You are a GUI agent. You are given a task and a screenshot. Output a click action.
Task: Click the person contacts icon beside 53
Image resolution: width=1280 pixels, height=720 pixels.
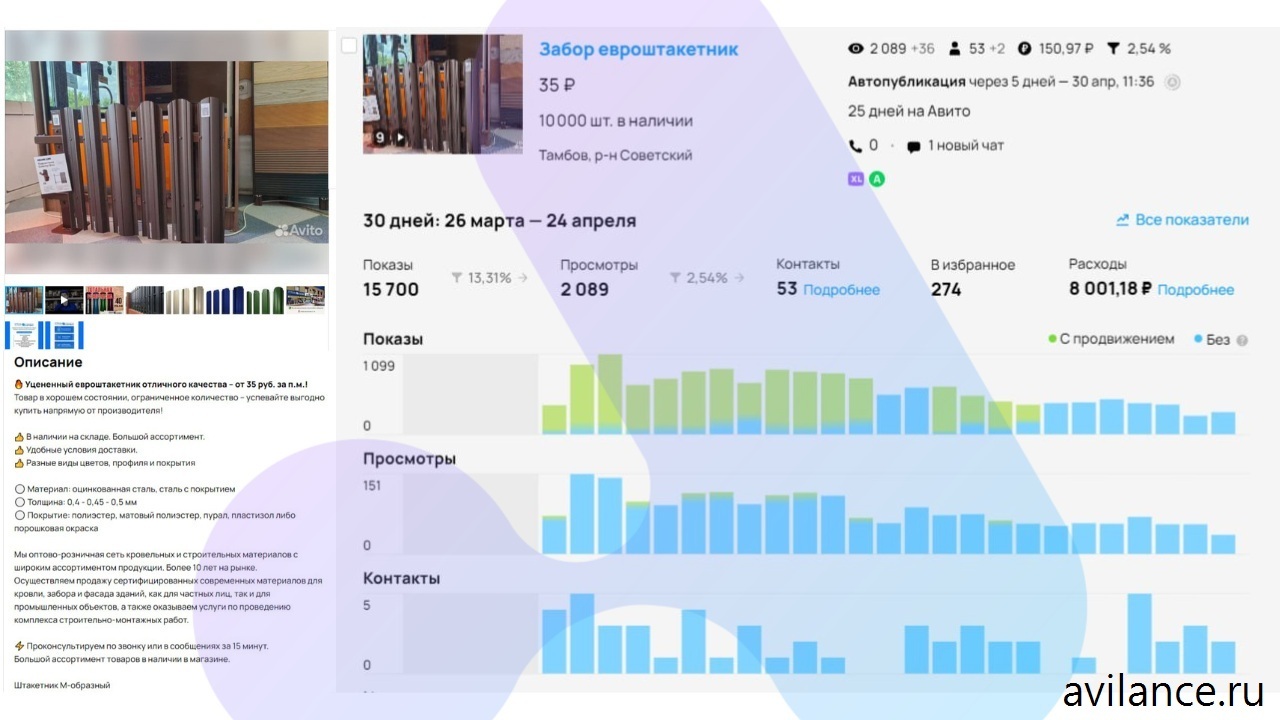tap(954, 48)
